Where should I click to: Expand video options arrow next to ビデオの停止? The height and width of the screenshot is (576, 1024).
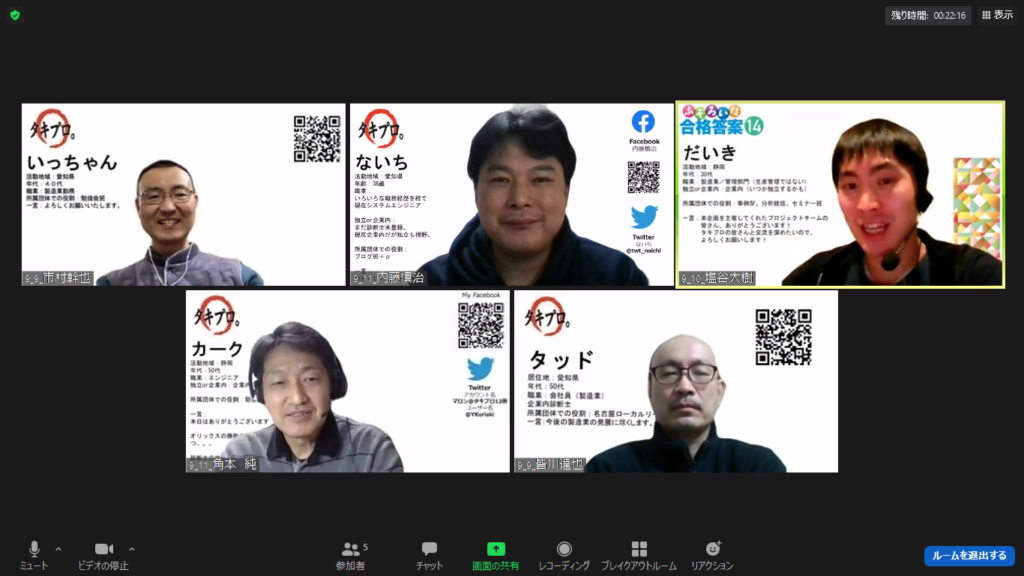132,549
